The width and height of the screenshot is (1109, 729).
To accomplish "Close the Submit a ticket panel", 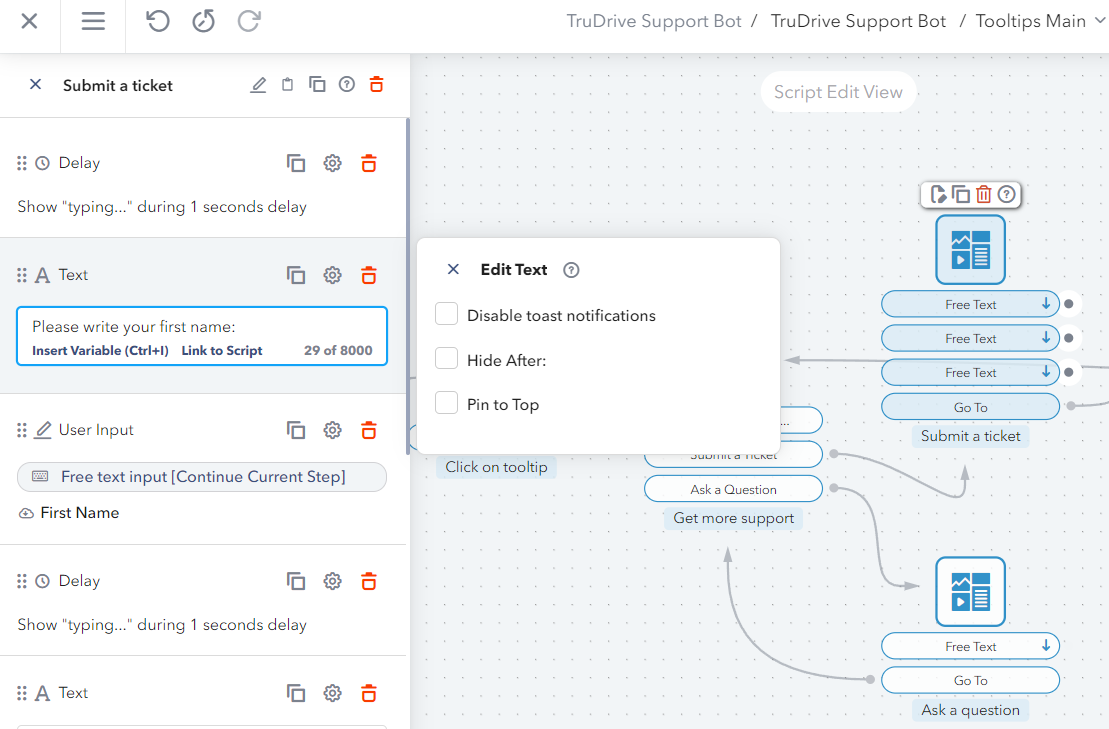I will point(35,85).
